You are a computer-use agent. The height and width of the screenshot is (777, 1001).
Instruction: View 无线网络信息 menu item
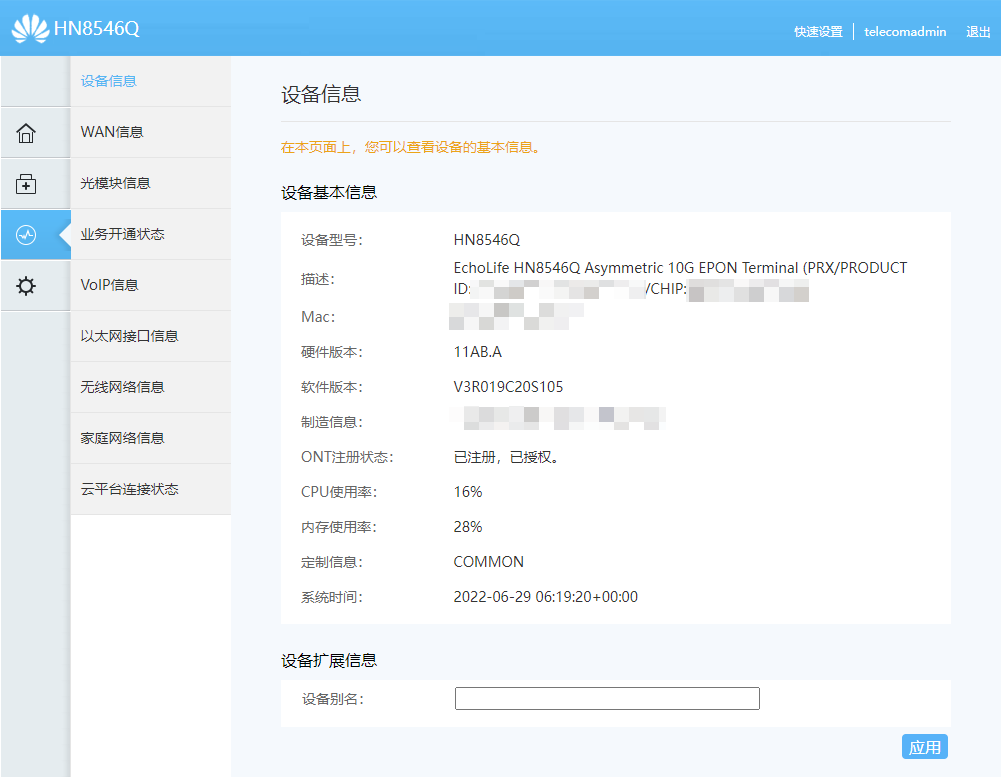[122, 387]
